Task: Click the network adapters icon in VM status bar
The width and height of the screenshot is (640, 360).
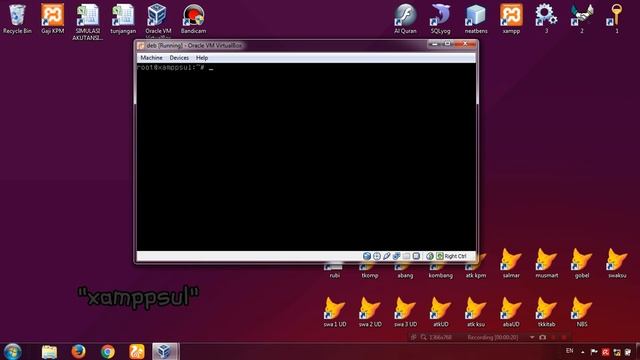Action: pyautogui.click(x=396, y=256)
